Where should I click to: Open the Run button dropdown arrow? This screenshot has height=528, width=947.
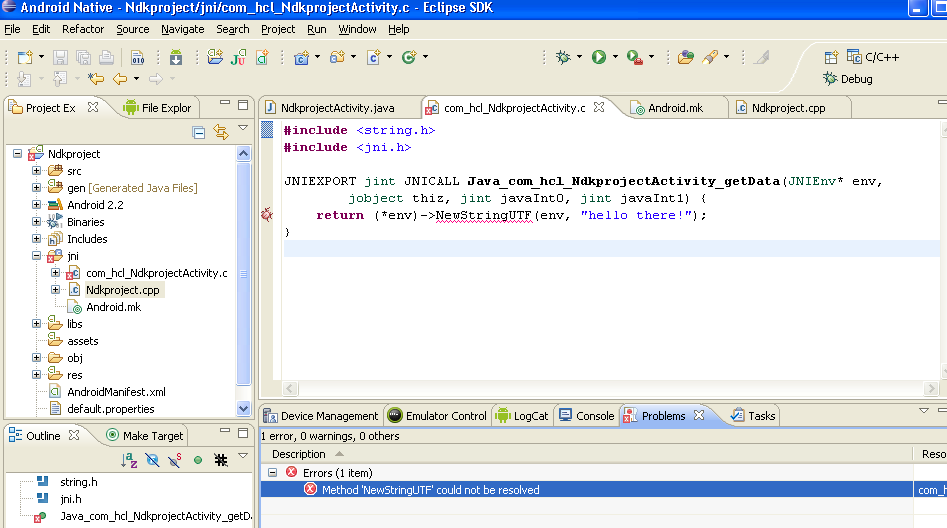[615, 57]
